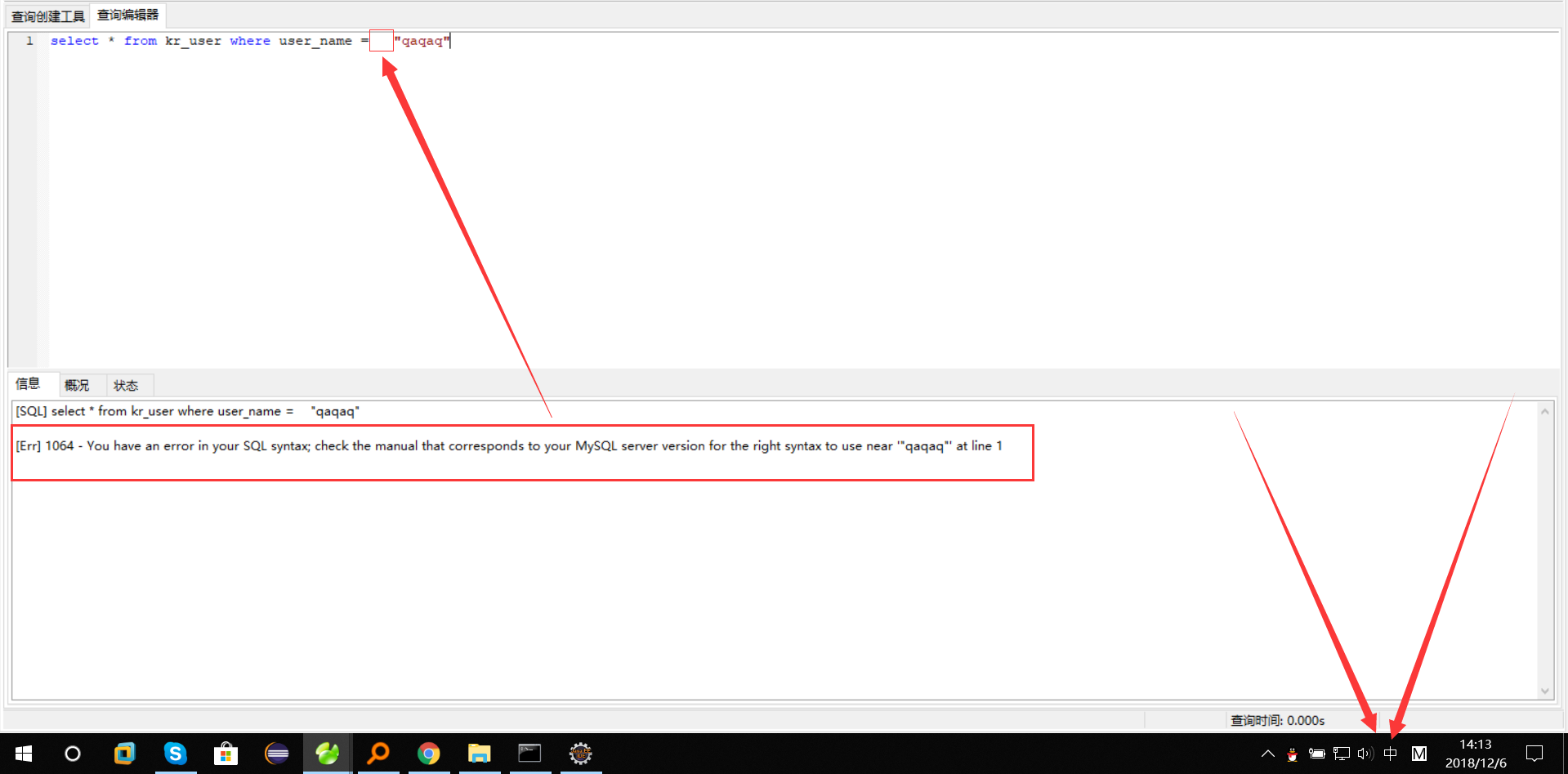Screen dimensions: 1568x774
Task: Switch to the 状态 tab
Action: click(x=127, y=385)
